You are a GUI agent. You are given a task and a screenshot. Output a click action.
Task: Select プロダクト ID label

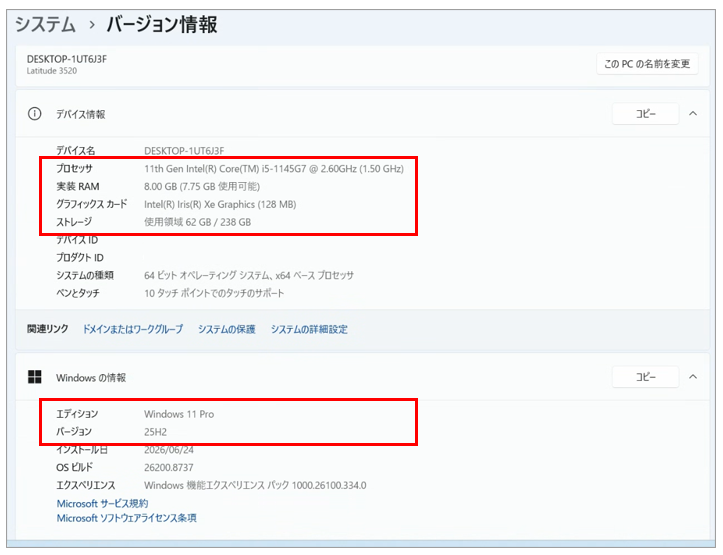80,258
